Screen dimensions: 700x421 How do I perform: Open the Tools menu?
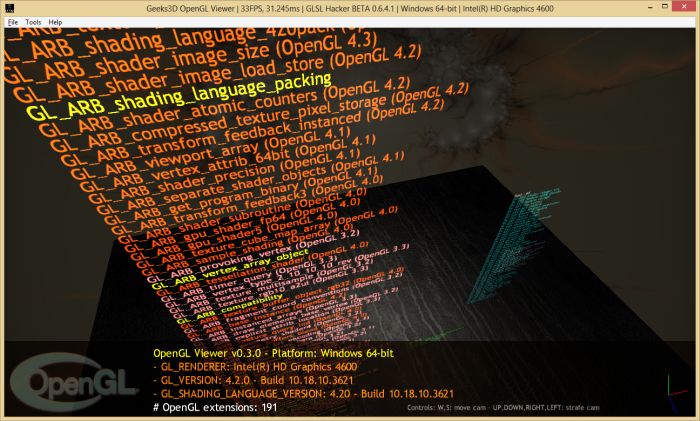(33, 22)
